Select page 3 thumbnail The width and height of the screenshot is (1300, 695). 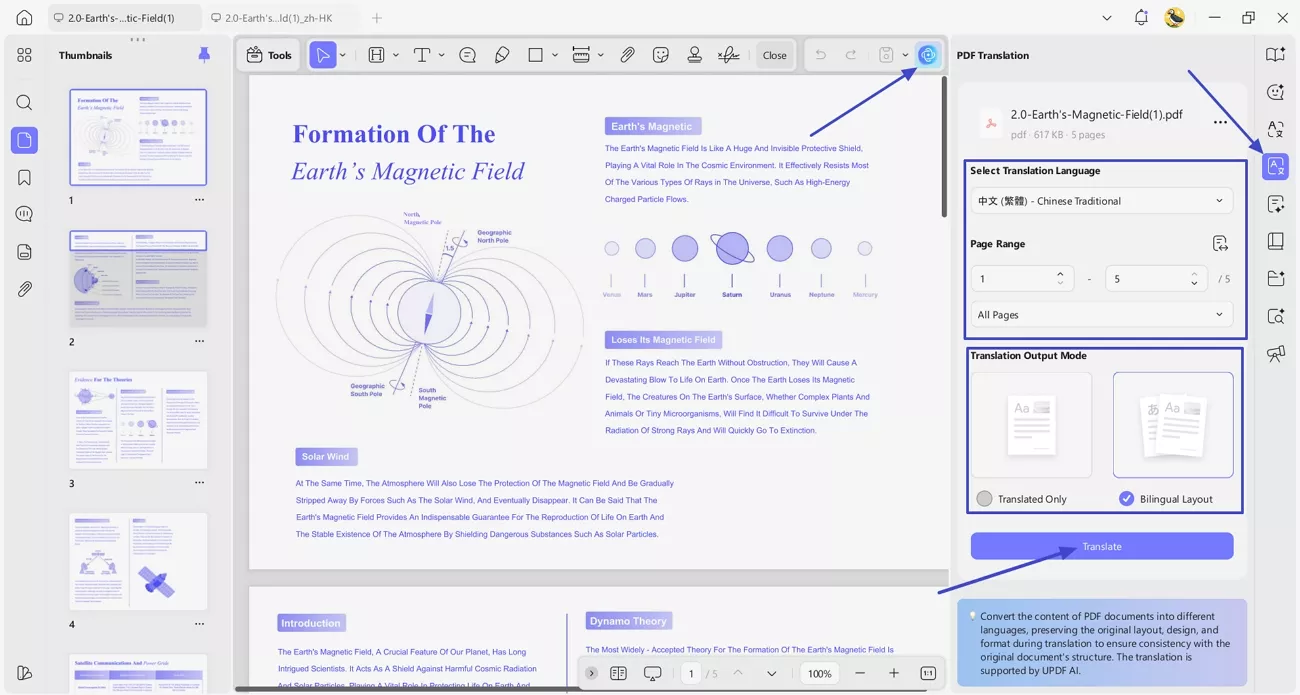[138, 420]
